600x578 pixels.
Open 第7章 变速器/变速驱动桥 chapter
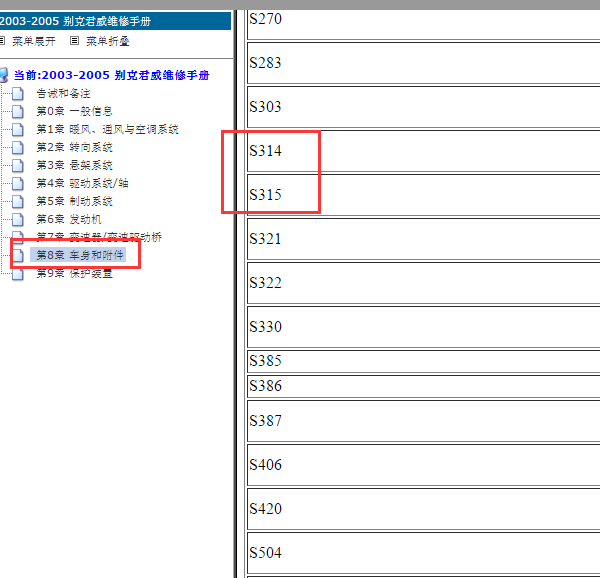click(99, 237)
